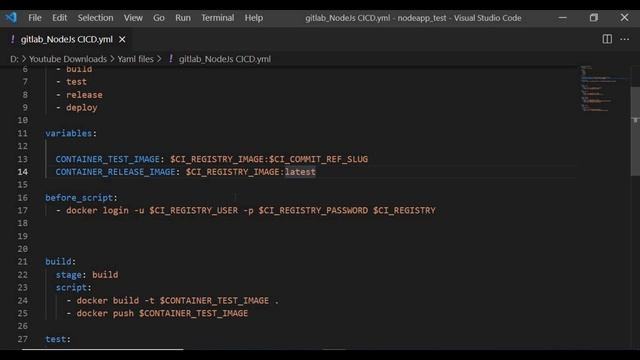Click $CI_COMMIT_REF_SLUG on line 13
Image resolution: width=640 pixels, height=360 pixels.
318,159
